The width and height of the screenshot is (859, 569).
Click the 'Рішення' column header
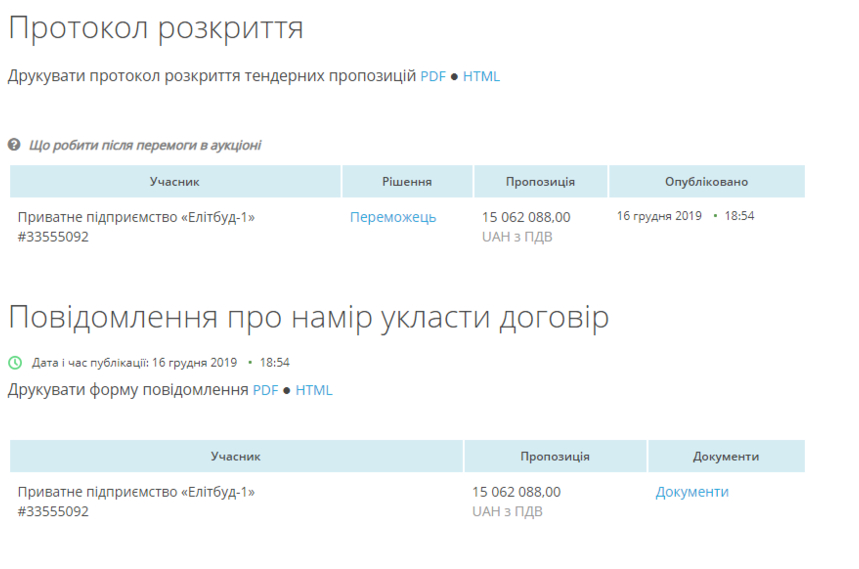click(407, 182)
